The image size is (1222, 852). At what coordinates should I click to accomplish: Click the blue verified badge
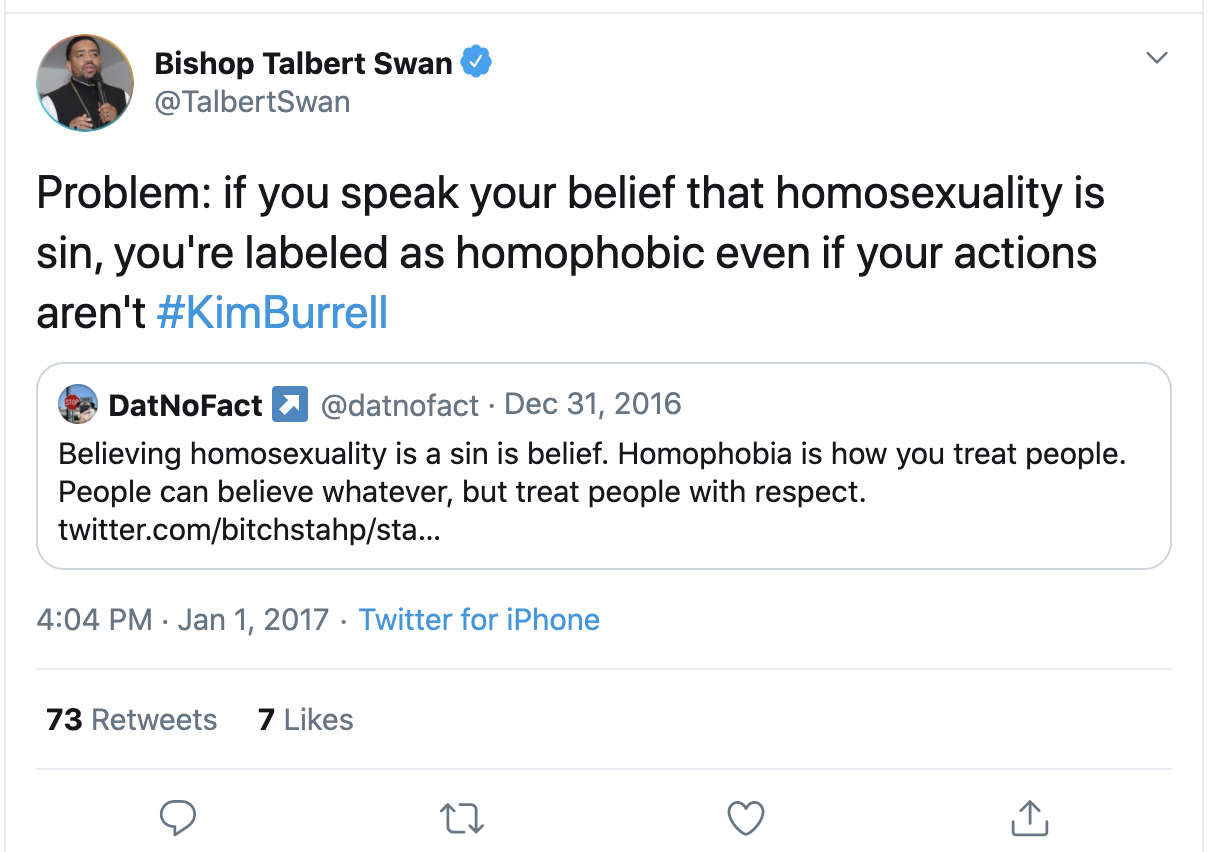click(476, 64)
